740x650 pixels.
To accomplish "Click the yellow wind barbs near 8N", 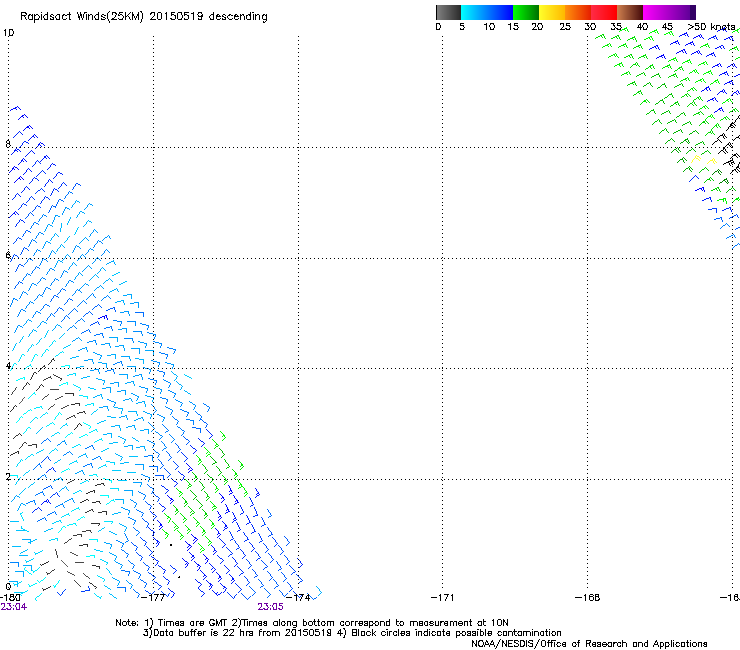I will [703, 160].
